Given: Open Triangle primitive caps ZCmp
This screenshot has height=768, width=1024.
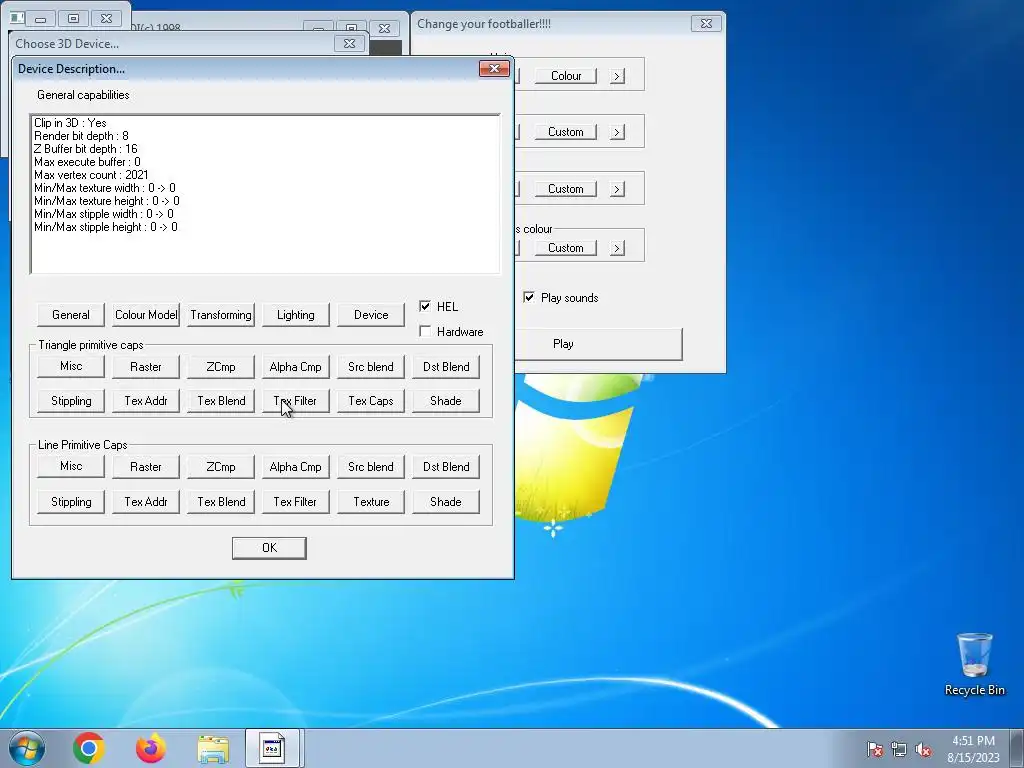Looking at the screenshot, I should pos(221,366).
